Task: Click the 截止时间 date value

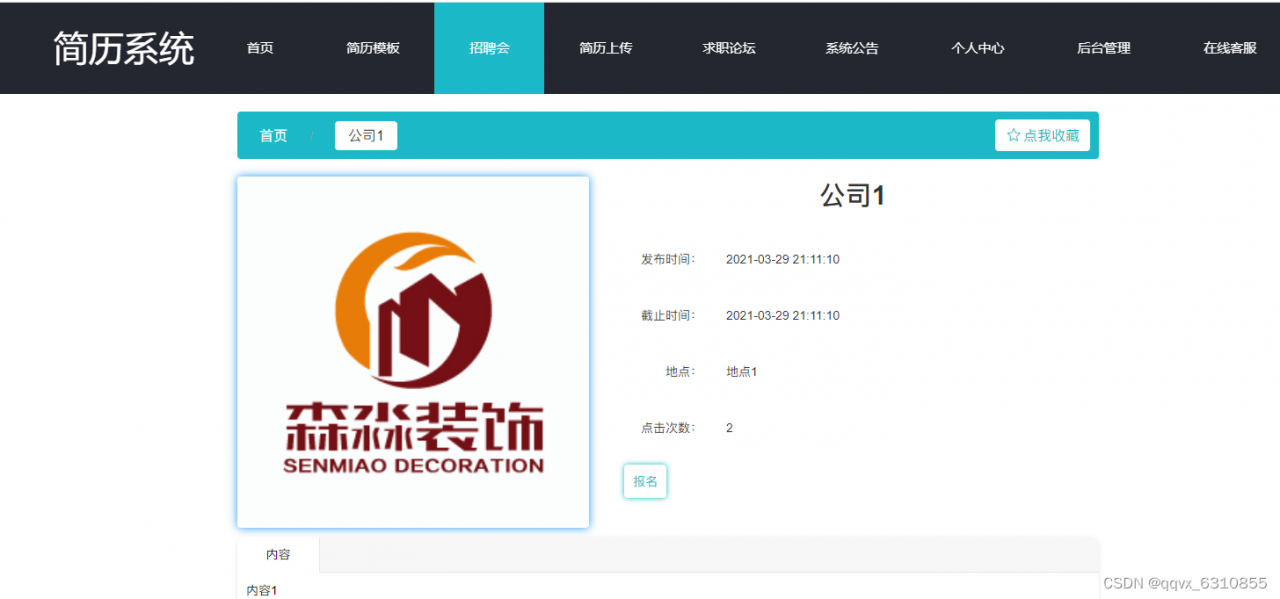Action: pyautogui.click(x=783, y=315)
